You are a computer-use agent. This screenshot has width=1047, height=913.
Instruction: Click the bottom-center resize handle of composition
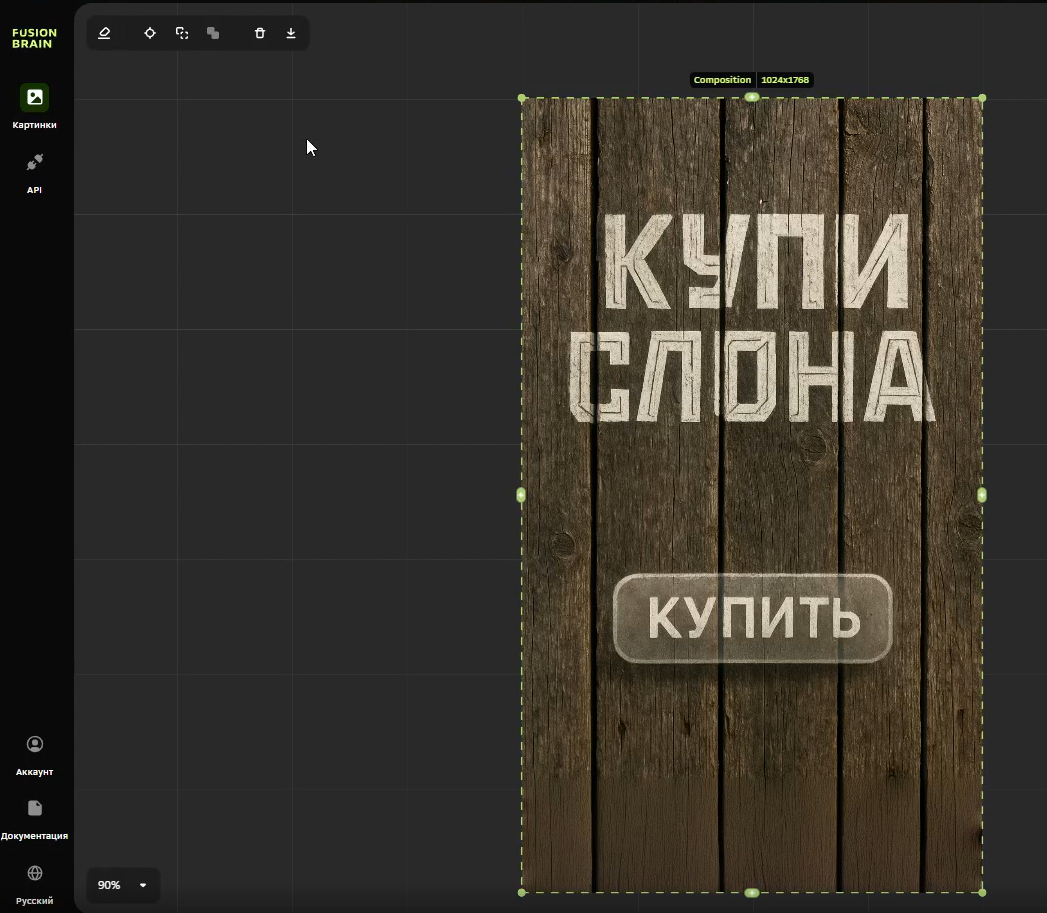(x=752, y=892)
